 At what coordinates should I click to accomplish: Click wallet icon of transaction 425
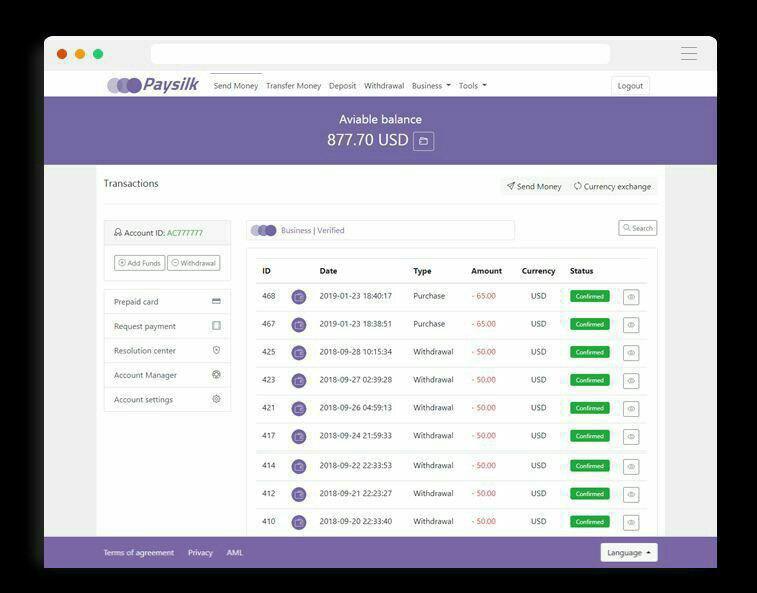coord(299,353)
